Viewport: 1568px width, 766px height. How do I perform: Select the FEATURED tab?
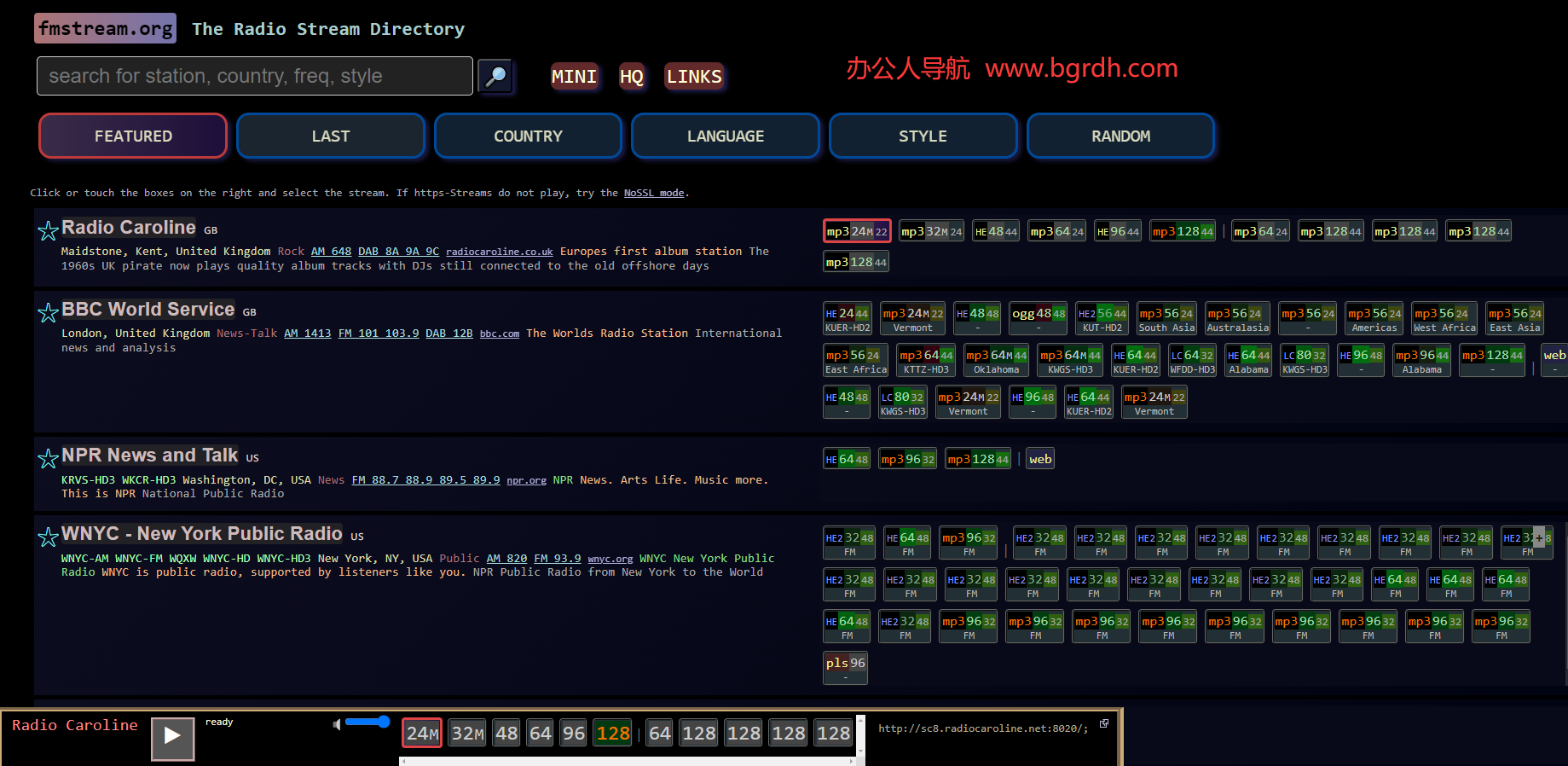pyautogui.click(x=133, y=136)
